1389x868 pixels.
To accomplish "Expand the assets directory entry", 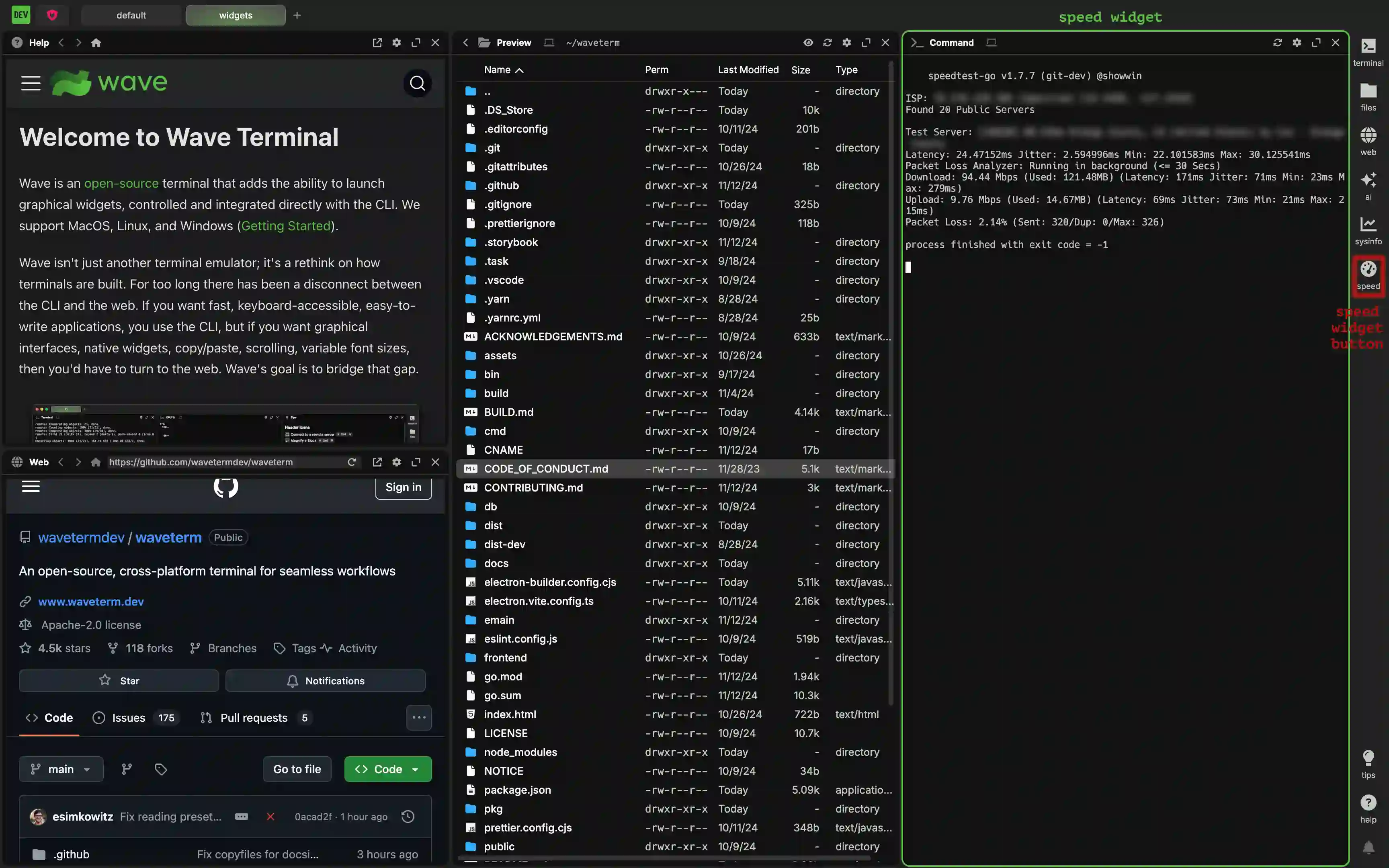I will coord(499,355).
